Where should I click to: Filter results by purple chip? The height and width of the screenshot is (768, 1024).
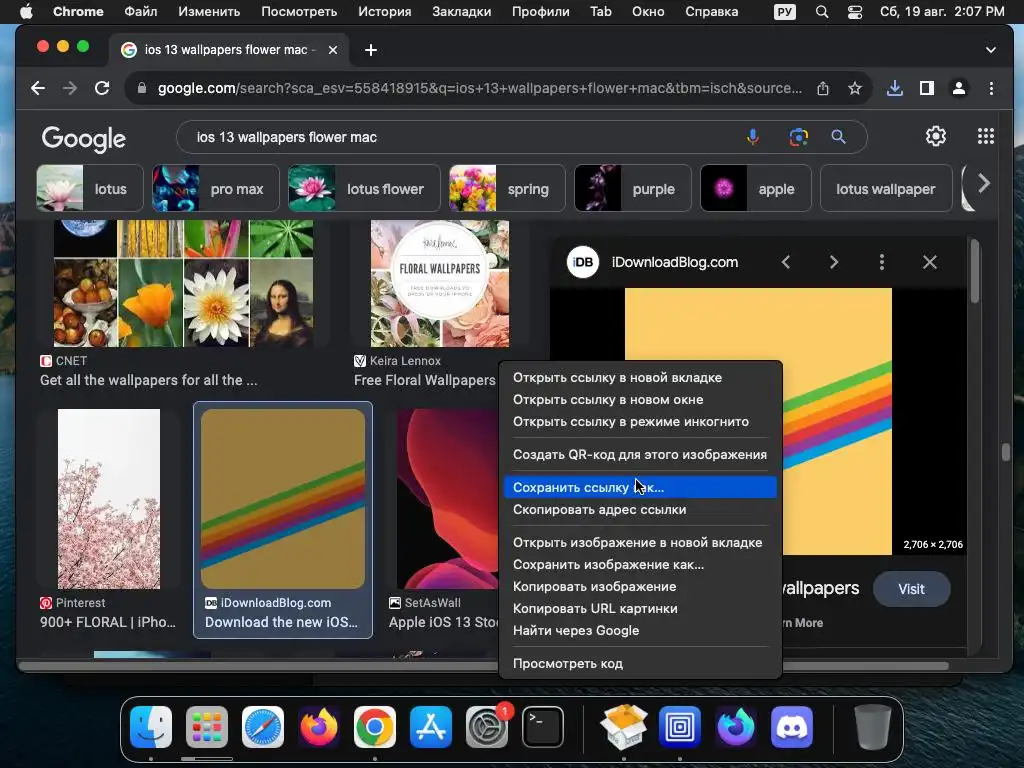[632, 189]
